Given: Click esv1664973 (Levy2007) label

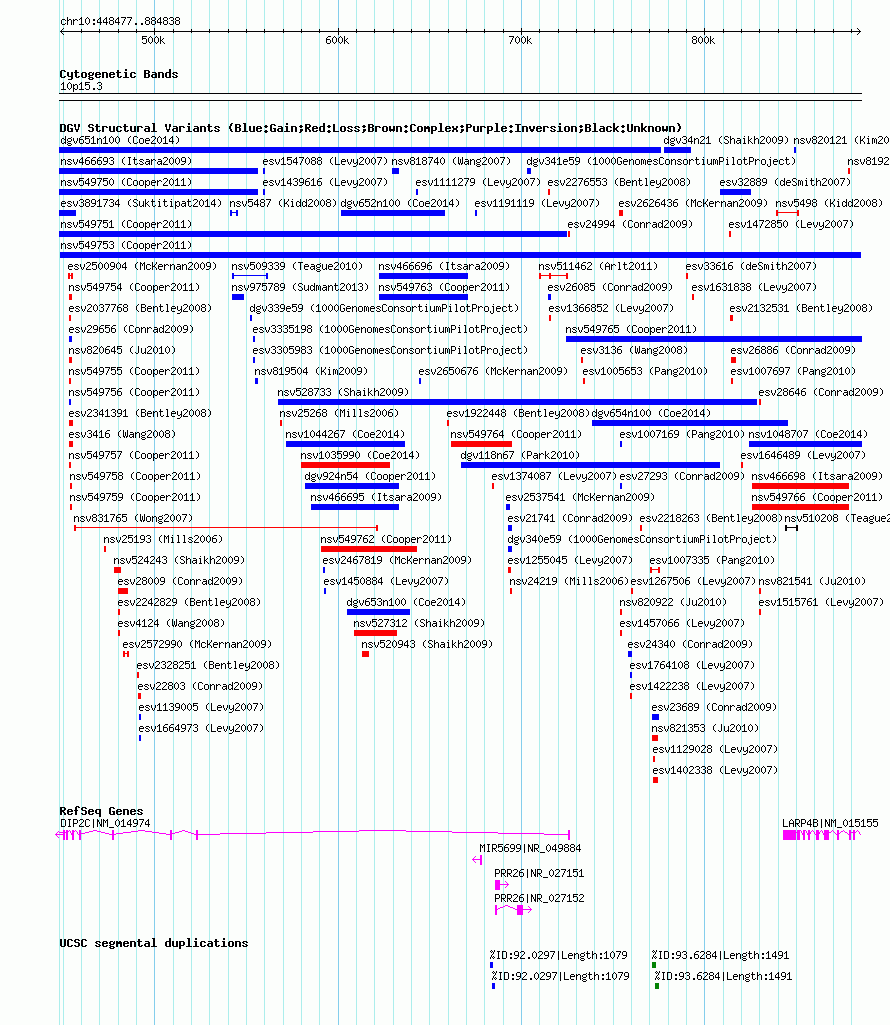Looking at the screenshot, I should [x=201, y=728].
